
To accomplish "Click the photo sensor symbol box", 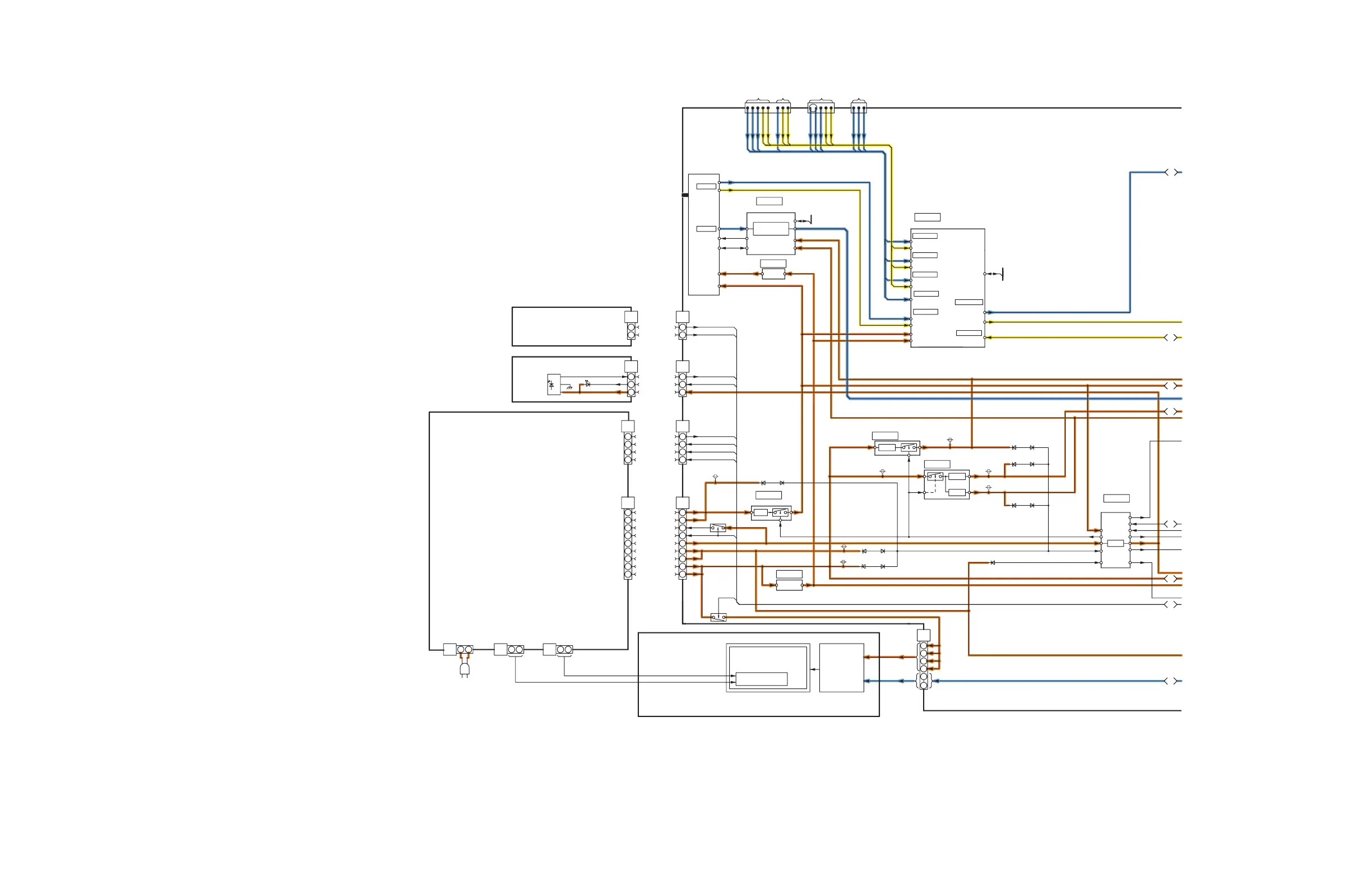I will click(x=553, y=385).
